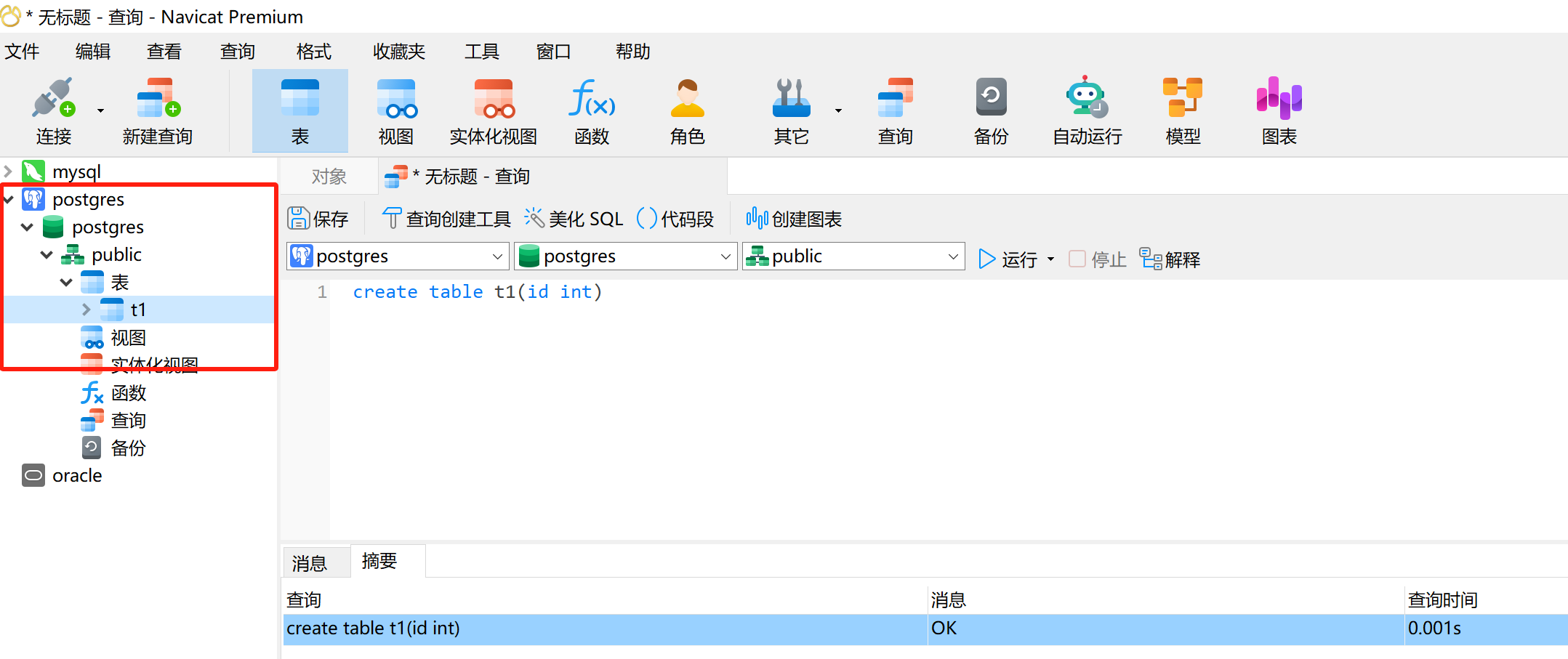Click the Explain (解释) button
The width and height of the screenshot is (1568, 659).
(1170, 259)
